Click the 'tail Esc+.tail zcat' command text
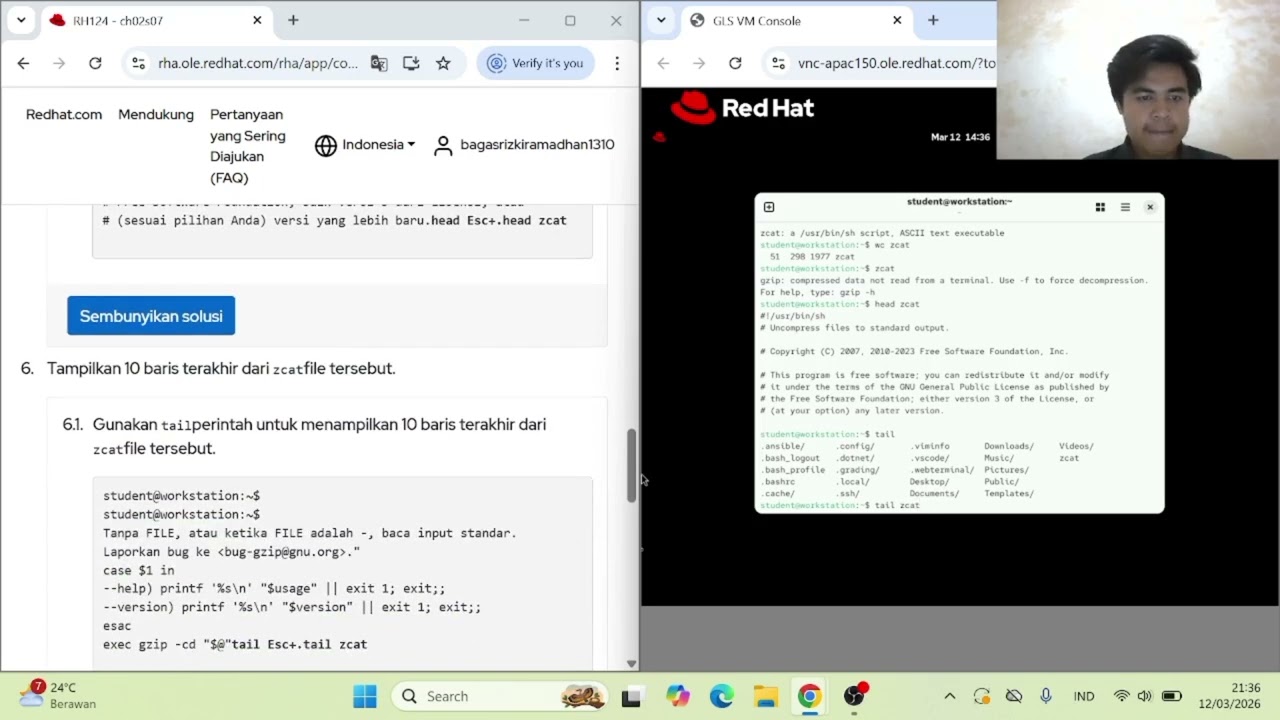The height and width of the screenshot is (720, 1280). [299, 645]
